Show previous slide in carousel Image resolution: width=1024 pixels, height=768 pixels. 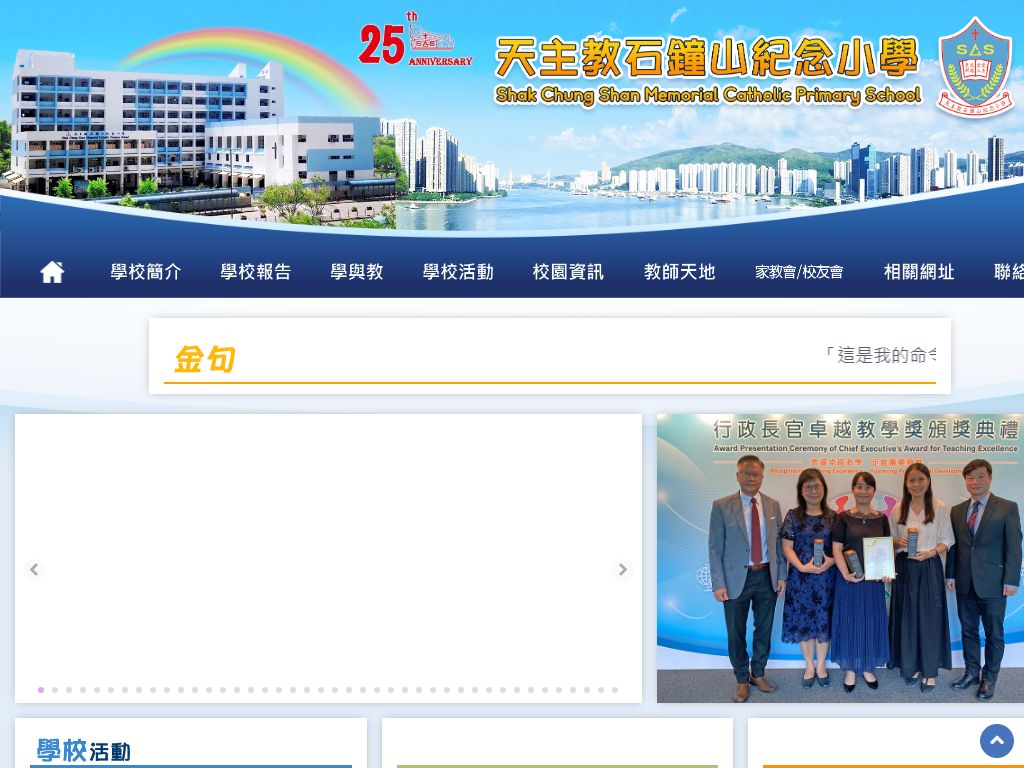pyautogui.click(x=34, y=569)
